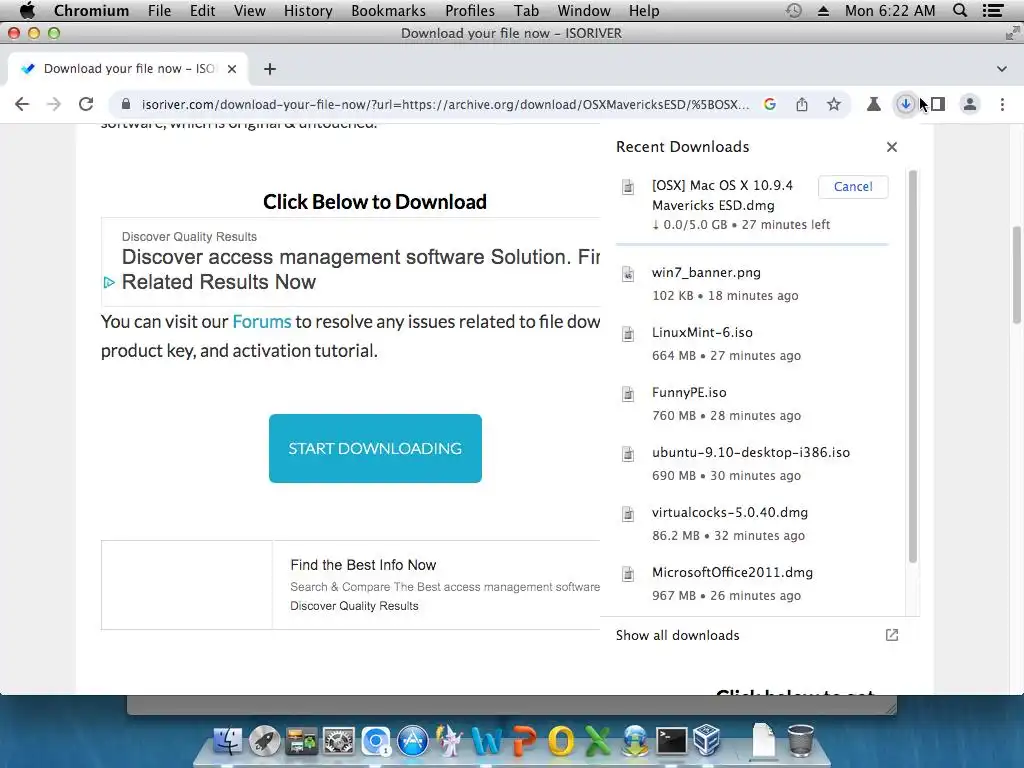
Task: Click the forward navigation arrow
Action: tap(54, 104)
